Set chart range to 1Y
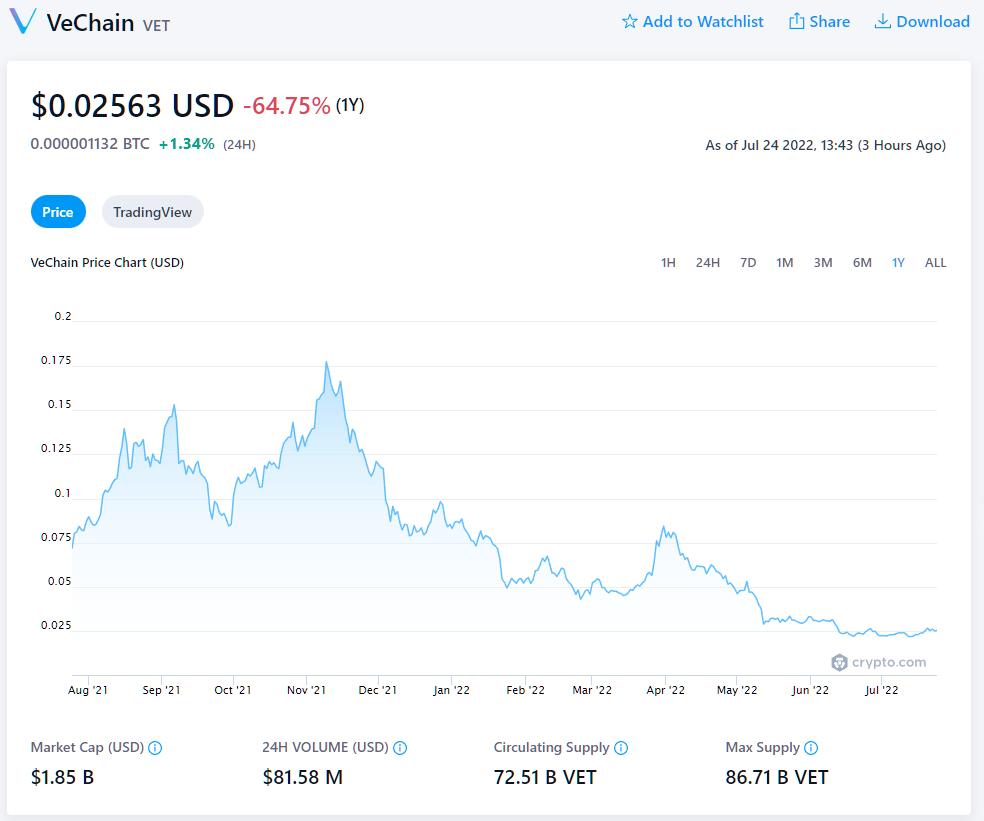 tap(898, 263)
